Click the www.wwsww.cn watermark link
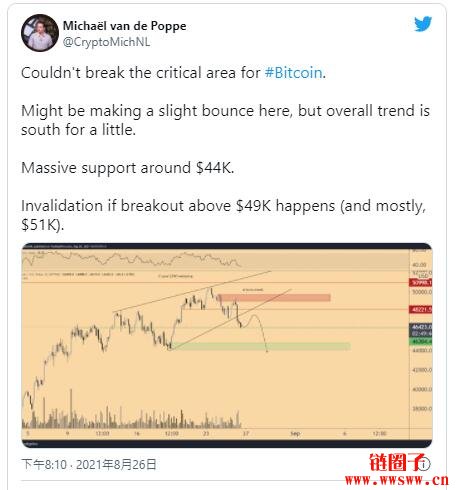 (397, 480)
